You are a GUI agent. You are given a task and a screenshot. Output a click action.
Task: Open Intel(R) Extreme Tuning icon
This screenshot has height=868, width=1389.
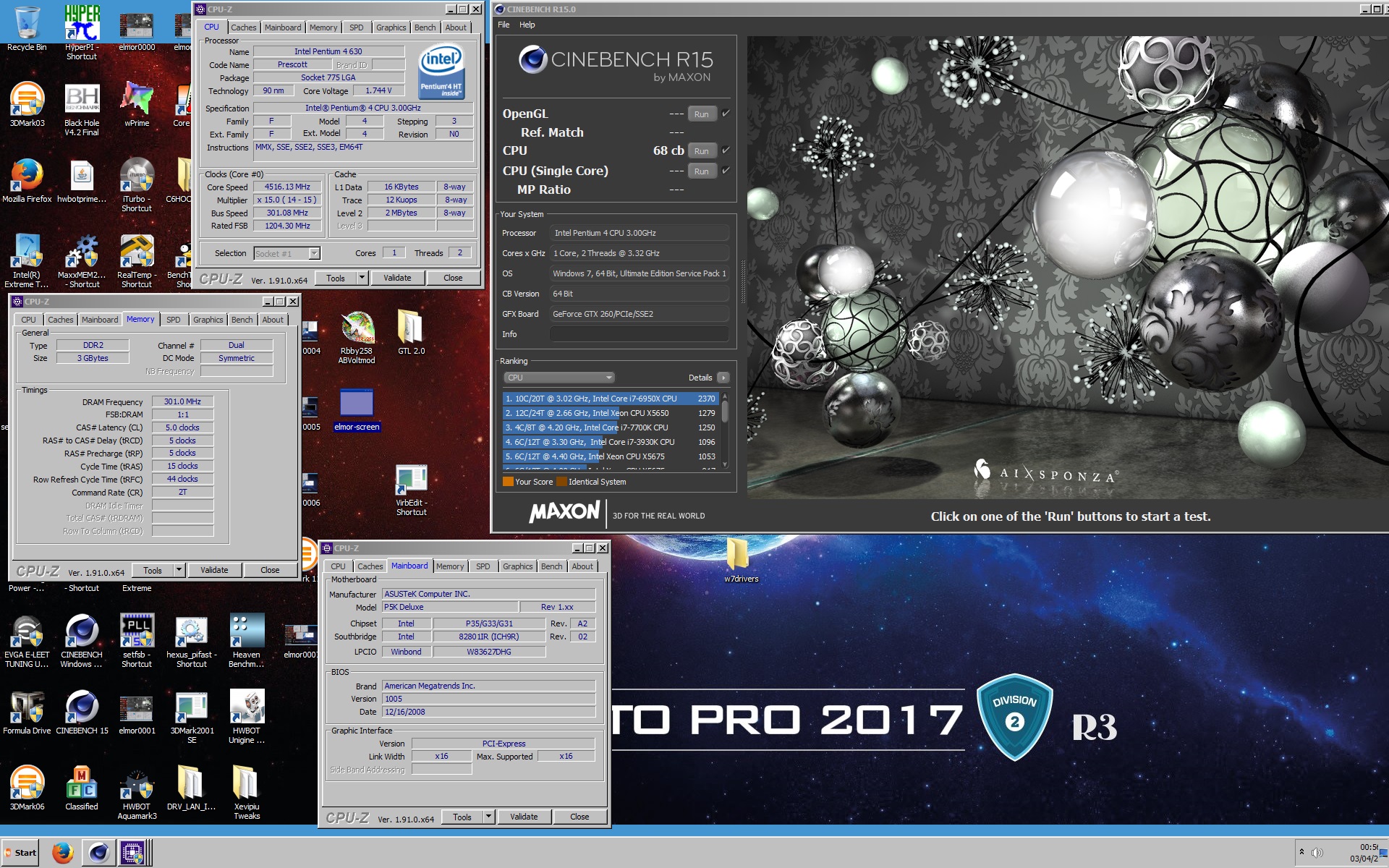tap(27, 260)
